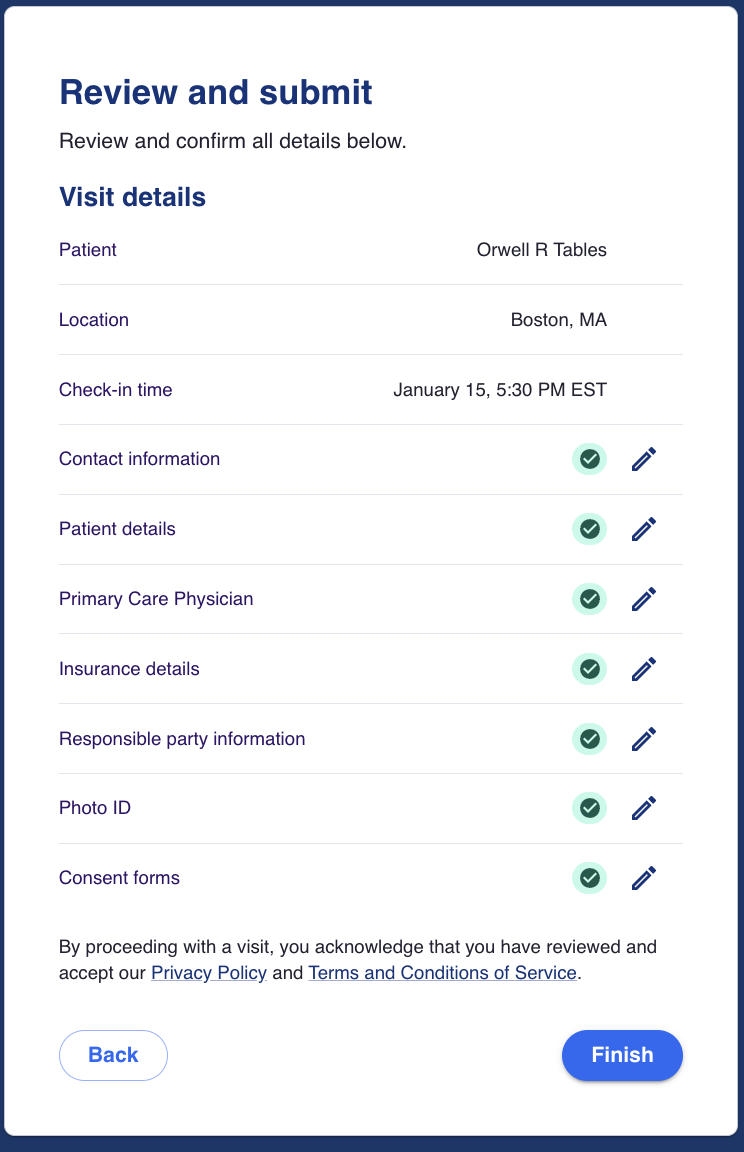Click Responsible party green checkmark
The height and width of the screenshot is (1152, 744).
(x=590, y=739)
